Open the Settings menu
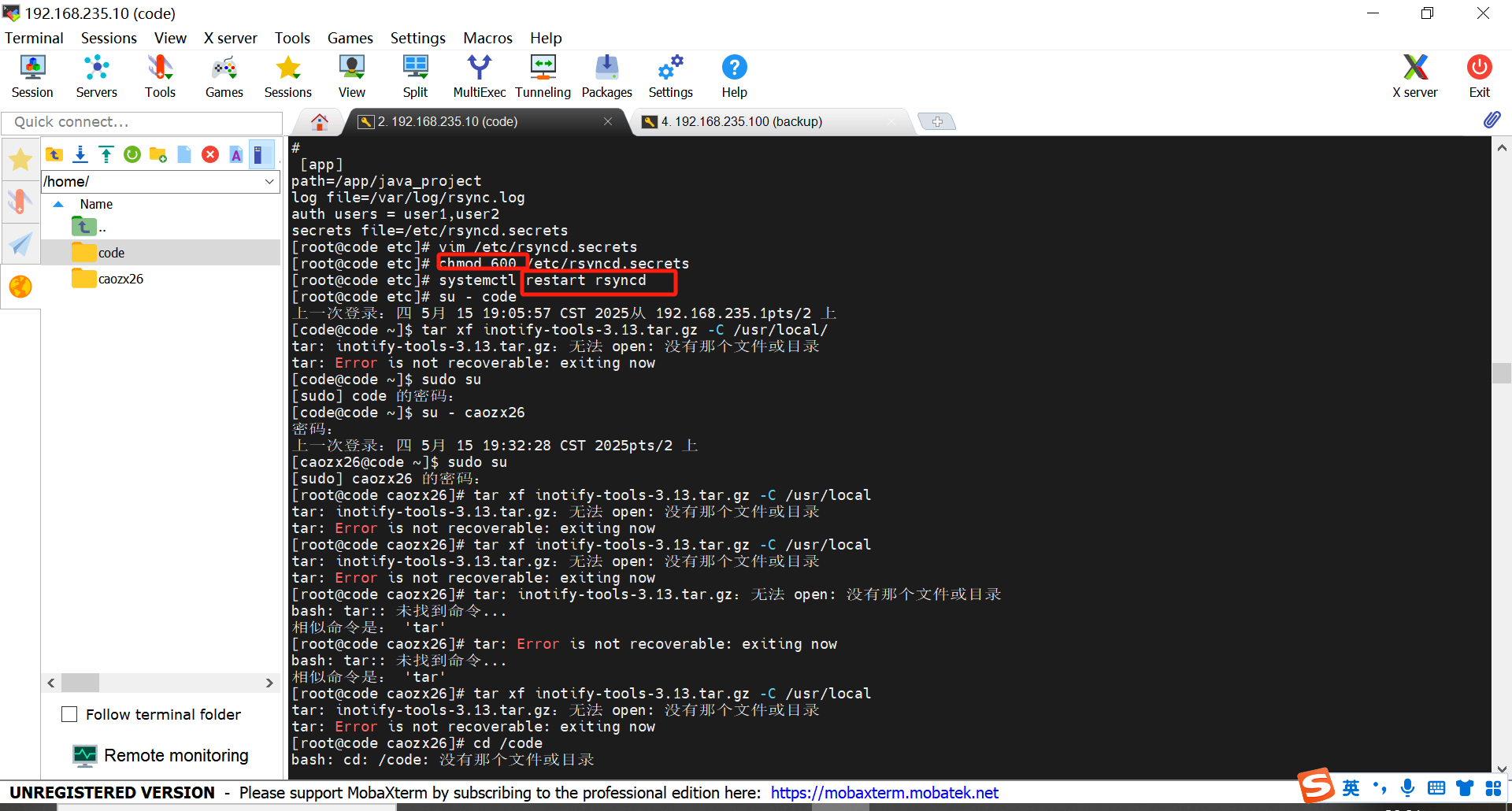This screenshot has width=1512, height=811. [x=417, y=38]
